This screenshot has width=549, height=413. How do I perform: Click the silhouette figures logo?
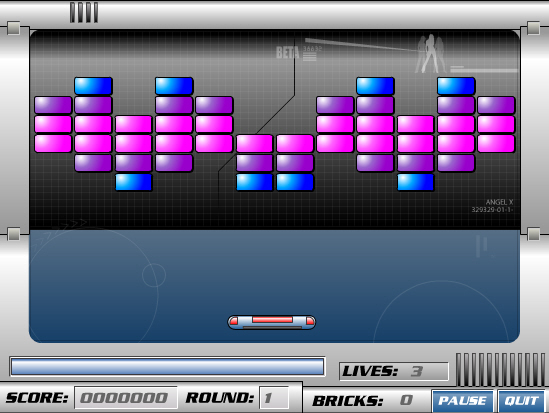[431, 53]
